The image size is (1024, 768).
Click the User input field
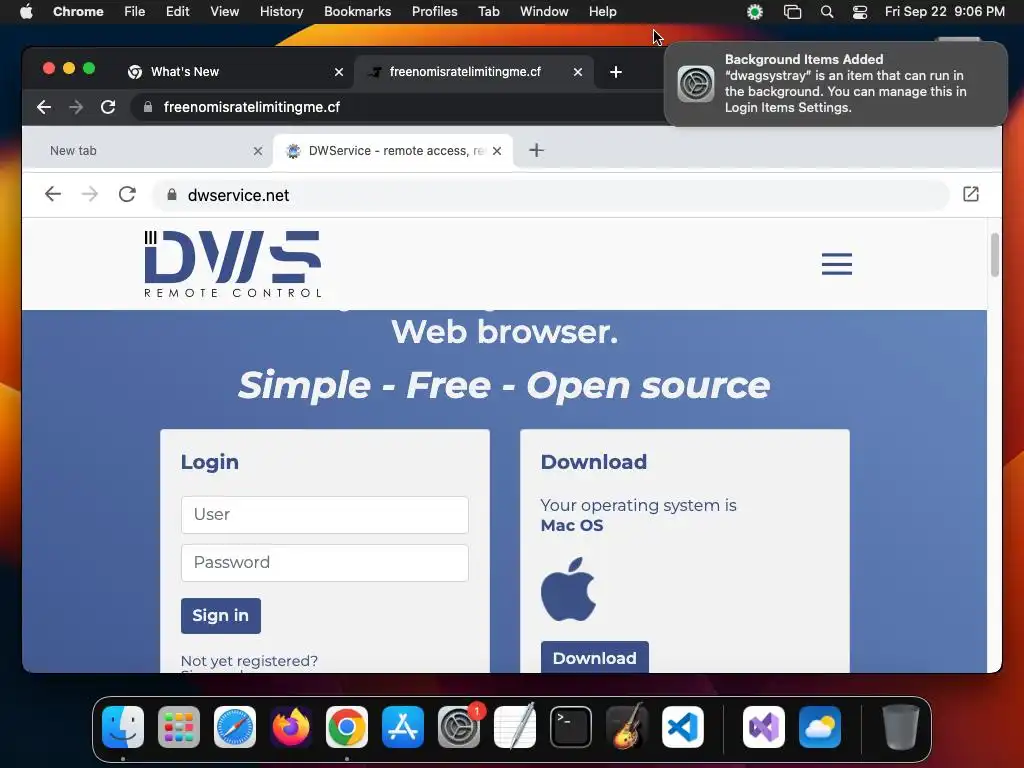325,515
